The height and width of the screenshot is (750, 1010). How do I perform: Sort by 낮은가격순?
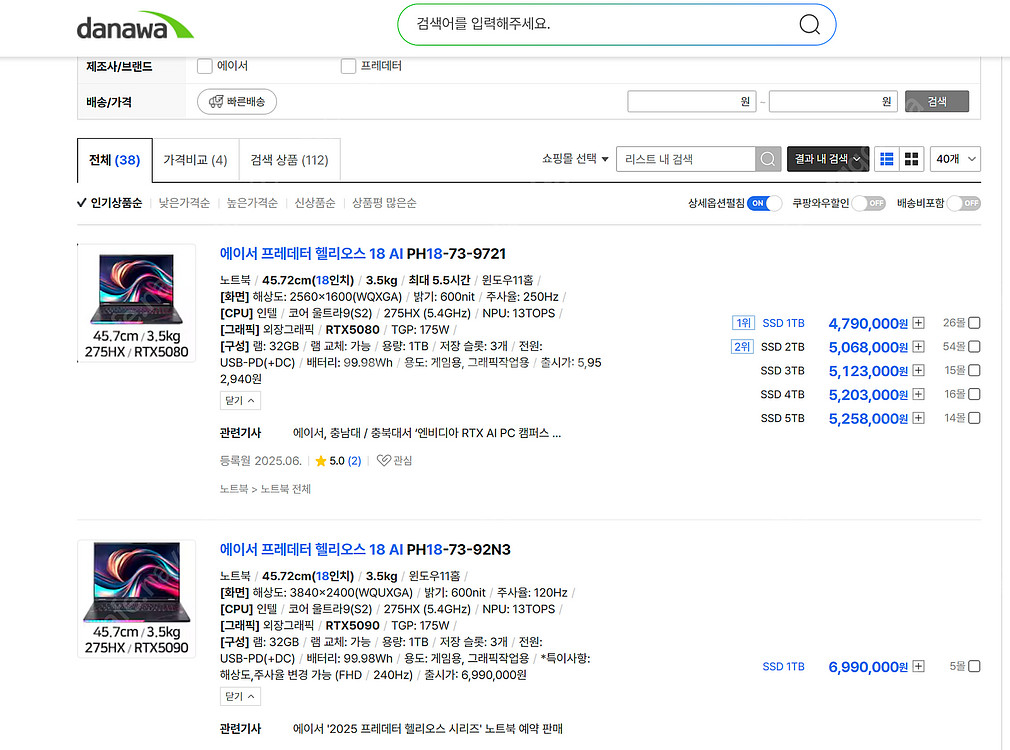(184, 203)
